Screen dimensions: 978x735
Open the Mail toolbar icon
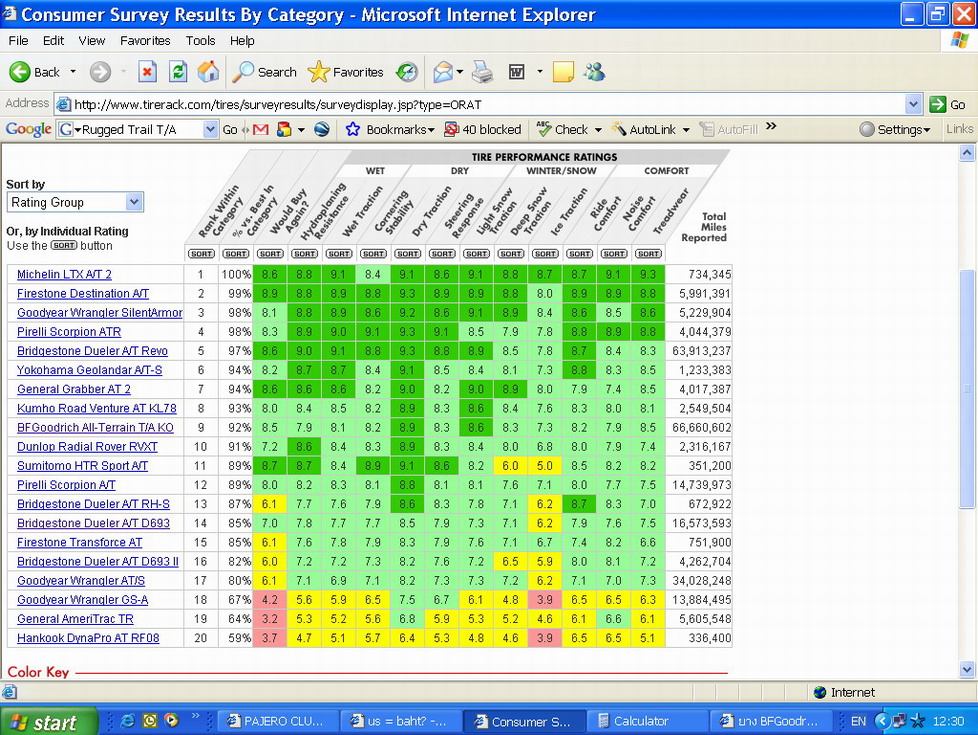pyautogui.click(x=443, y=72)
